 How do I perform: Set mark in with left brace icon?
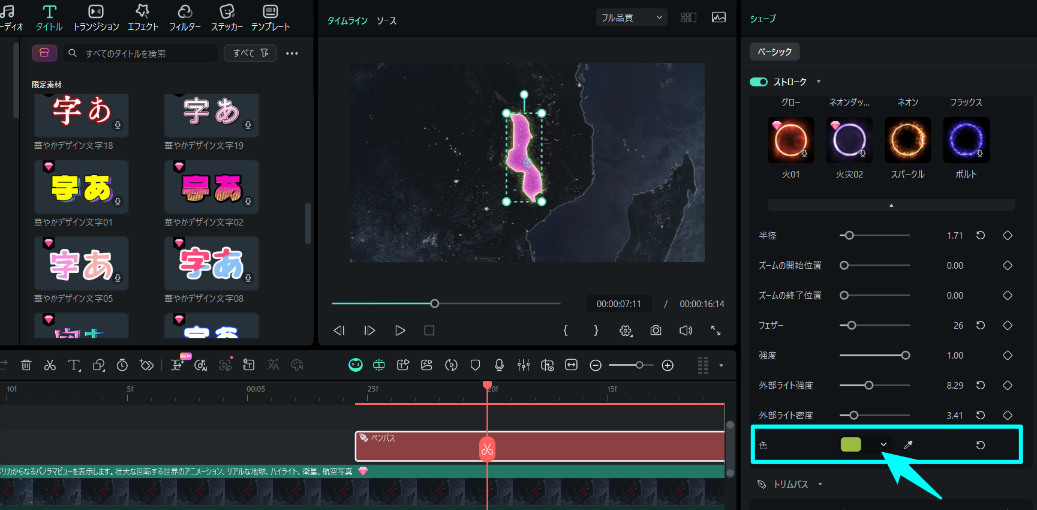point(565,330)
